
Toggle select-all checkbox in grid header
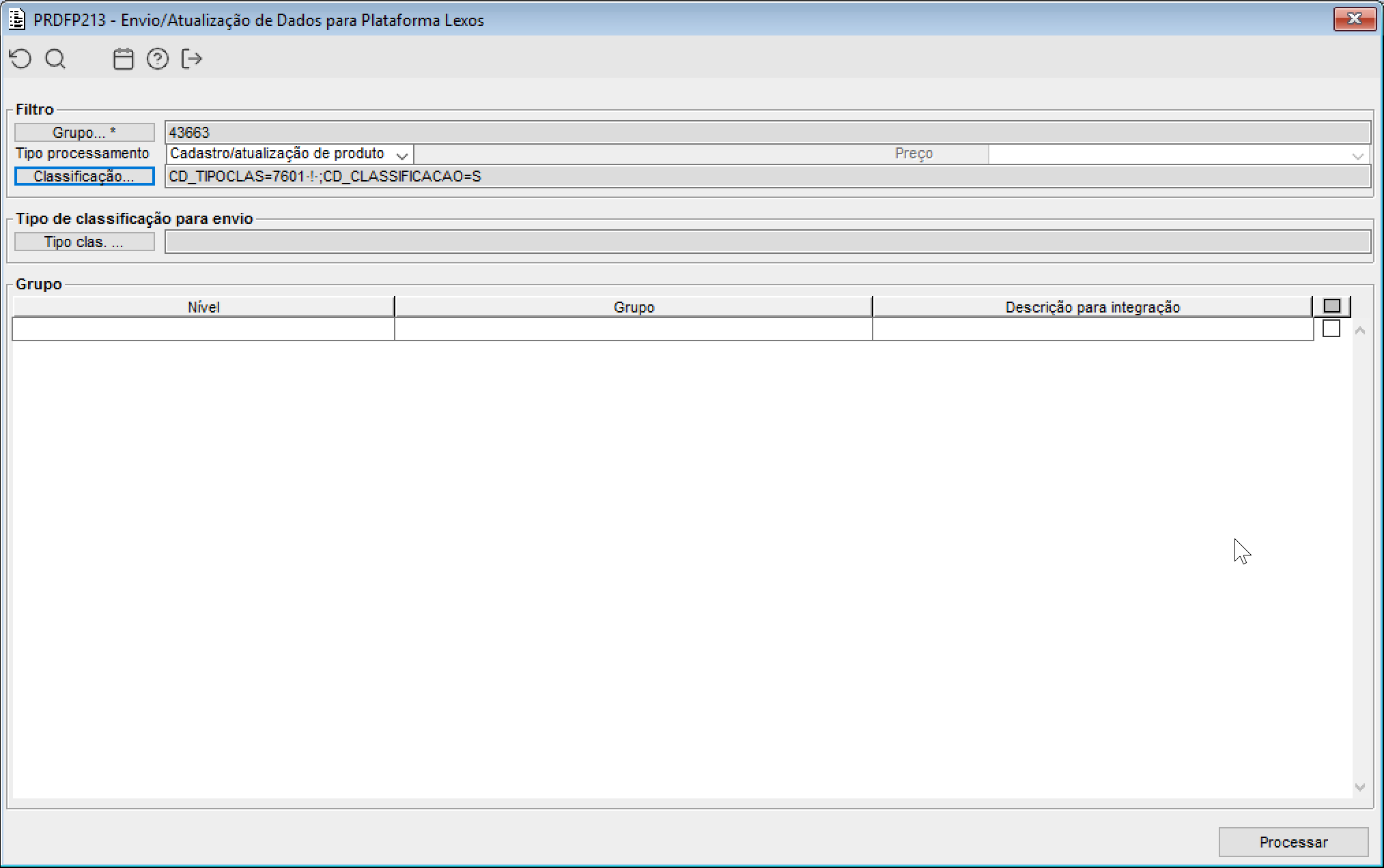click(x=1331, y=306)
